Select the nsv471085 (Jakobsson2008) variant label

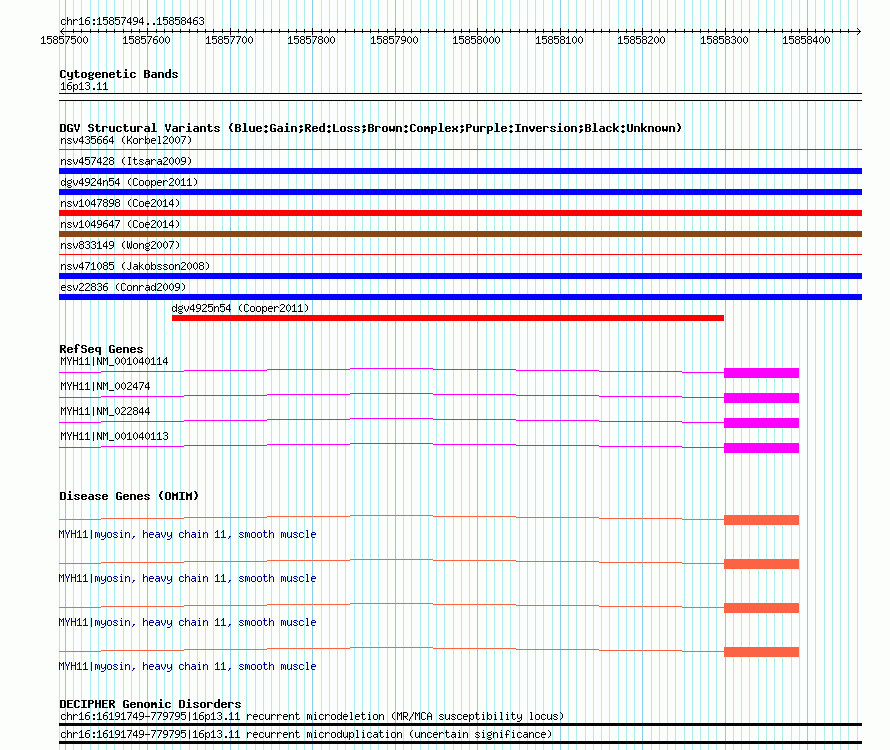(135, 266)
